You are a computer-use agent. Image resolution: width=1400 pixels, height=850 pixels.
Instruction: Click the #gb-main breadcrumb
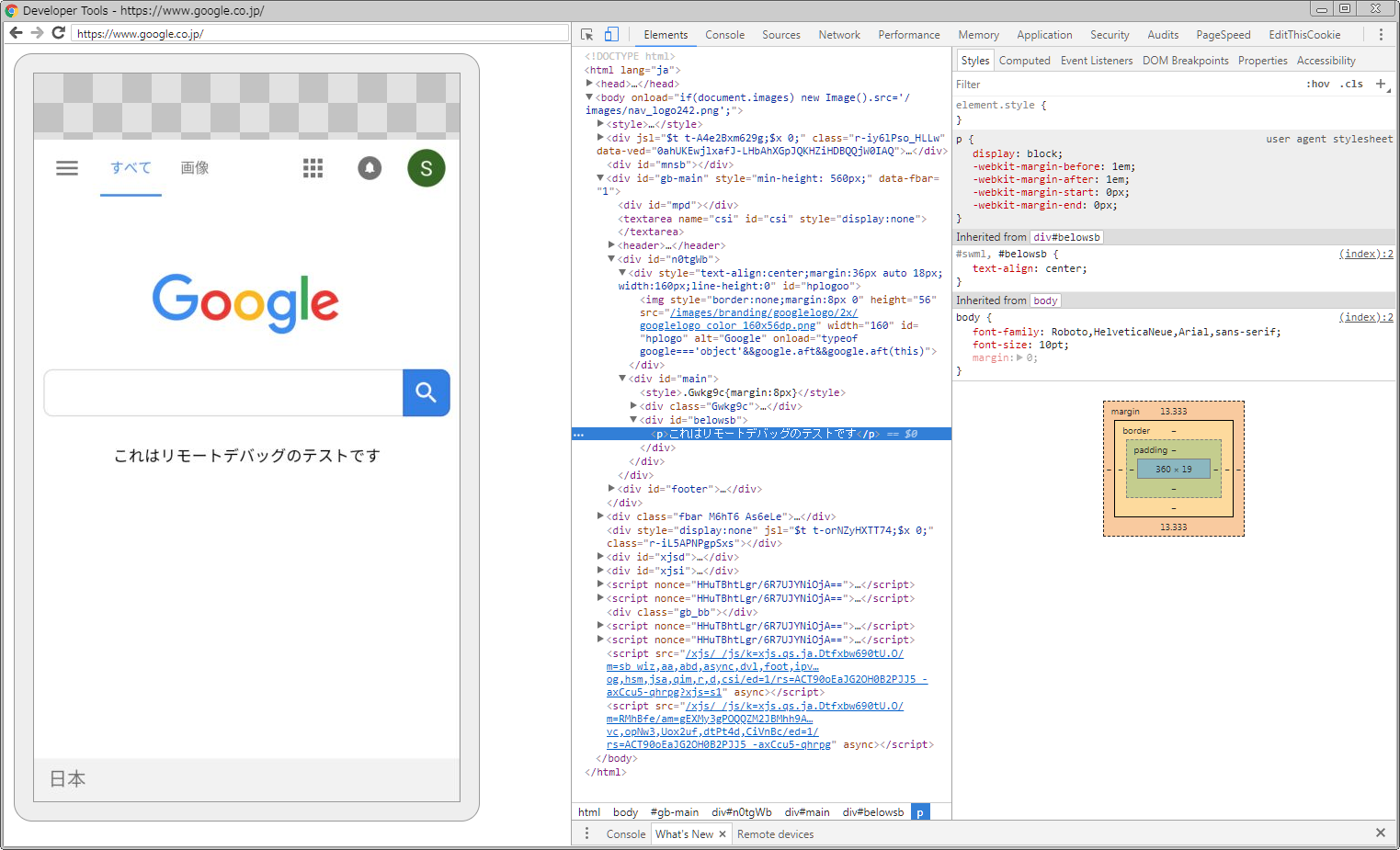675,812
